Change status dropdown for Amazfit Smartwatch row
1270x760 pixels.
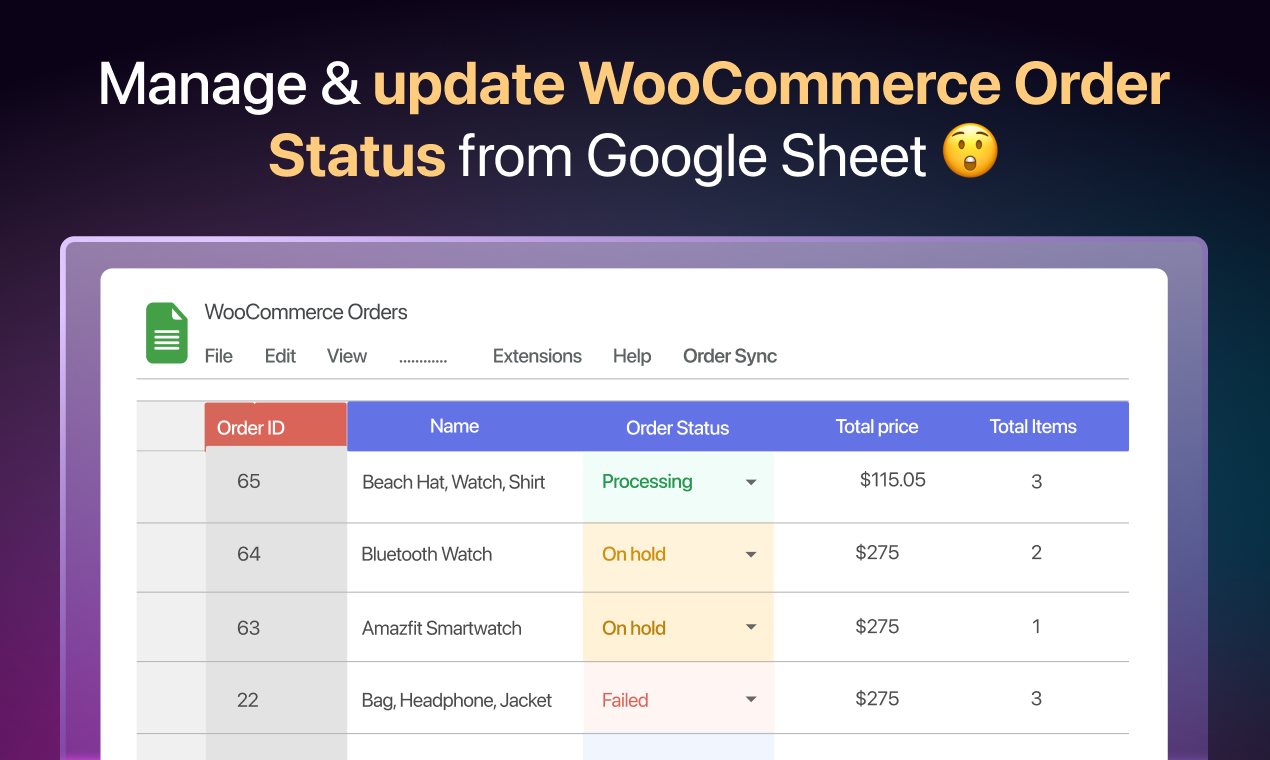click(750, 627)
